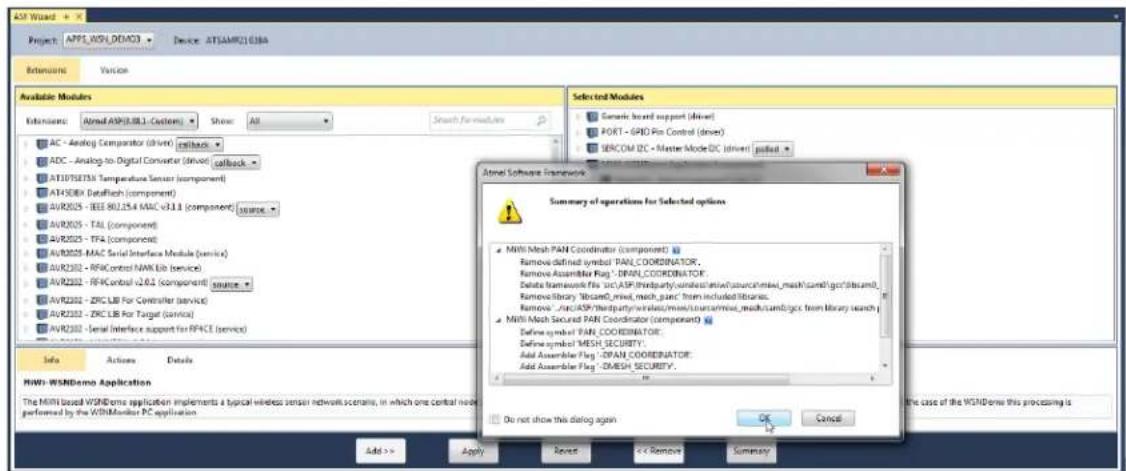Click the Add >> button
Screen dimensions: 1126x471
tap(381, 452)
